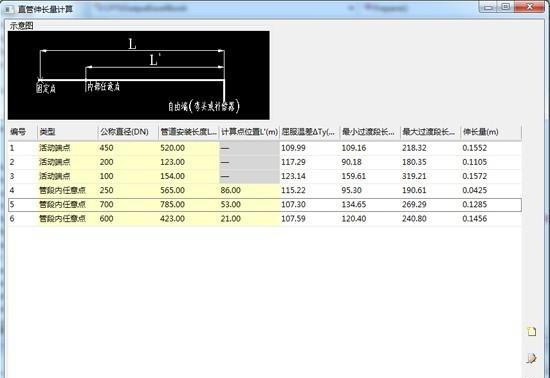Click the 编号 column header
This screenshot has height=378, width=550.
pos(22,132)
